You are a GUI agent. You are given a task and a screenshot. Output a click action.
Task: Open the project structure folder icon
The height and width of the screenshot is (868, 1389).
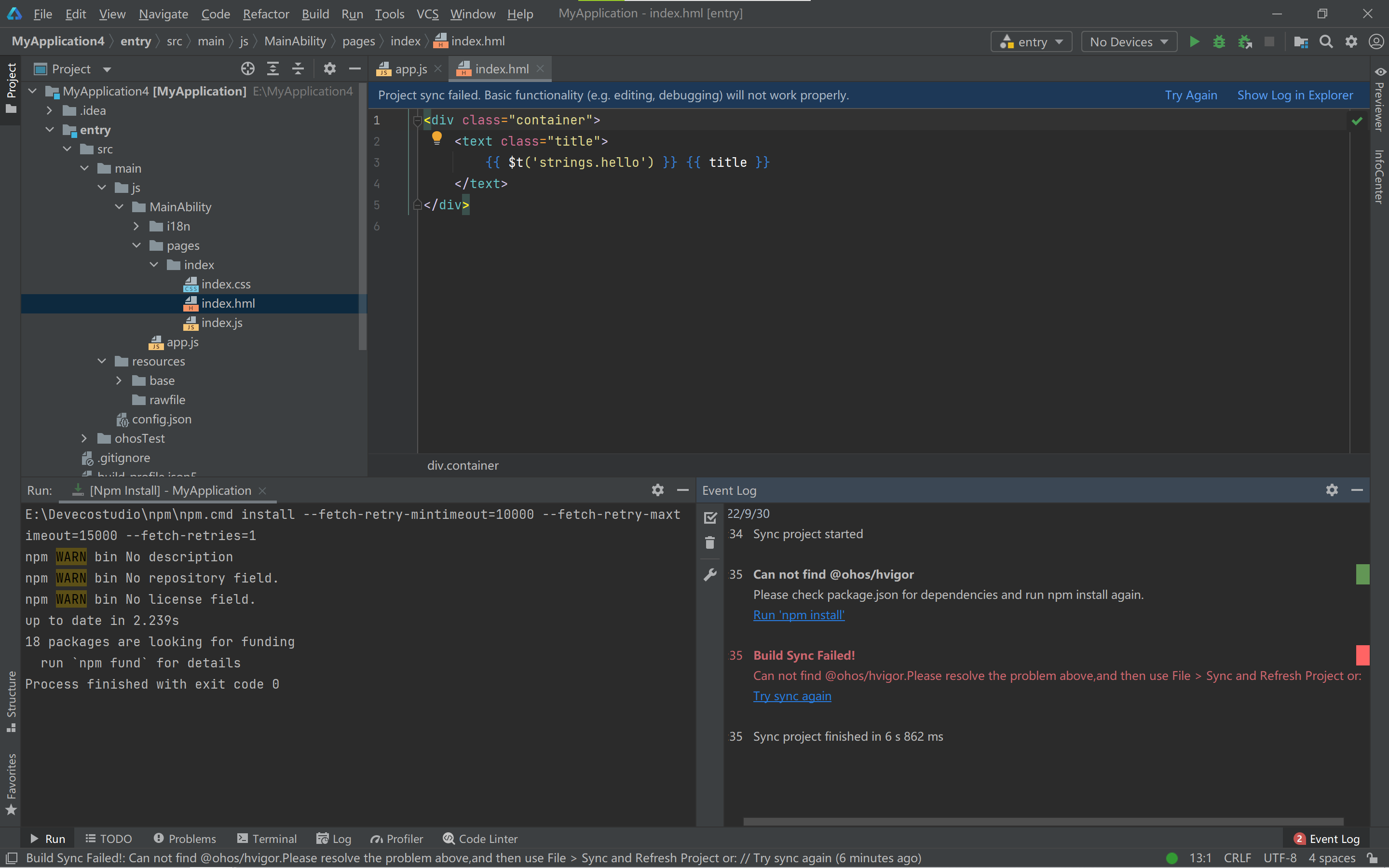pos(1301,42)
